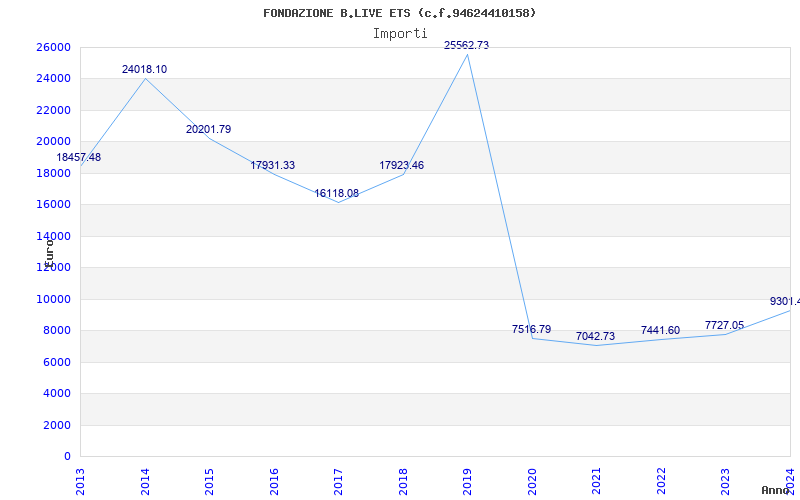Click the 24000 y-axis tick label
This screenshot has width=800, height=500.
coord(53,79)
